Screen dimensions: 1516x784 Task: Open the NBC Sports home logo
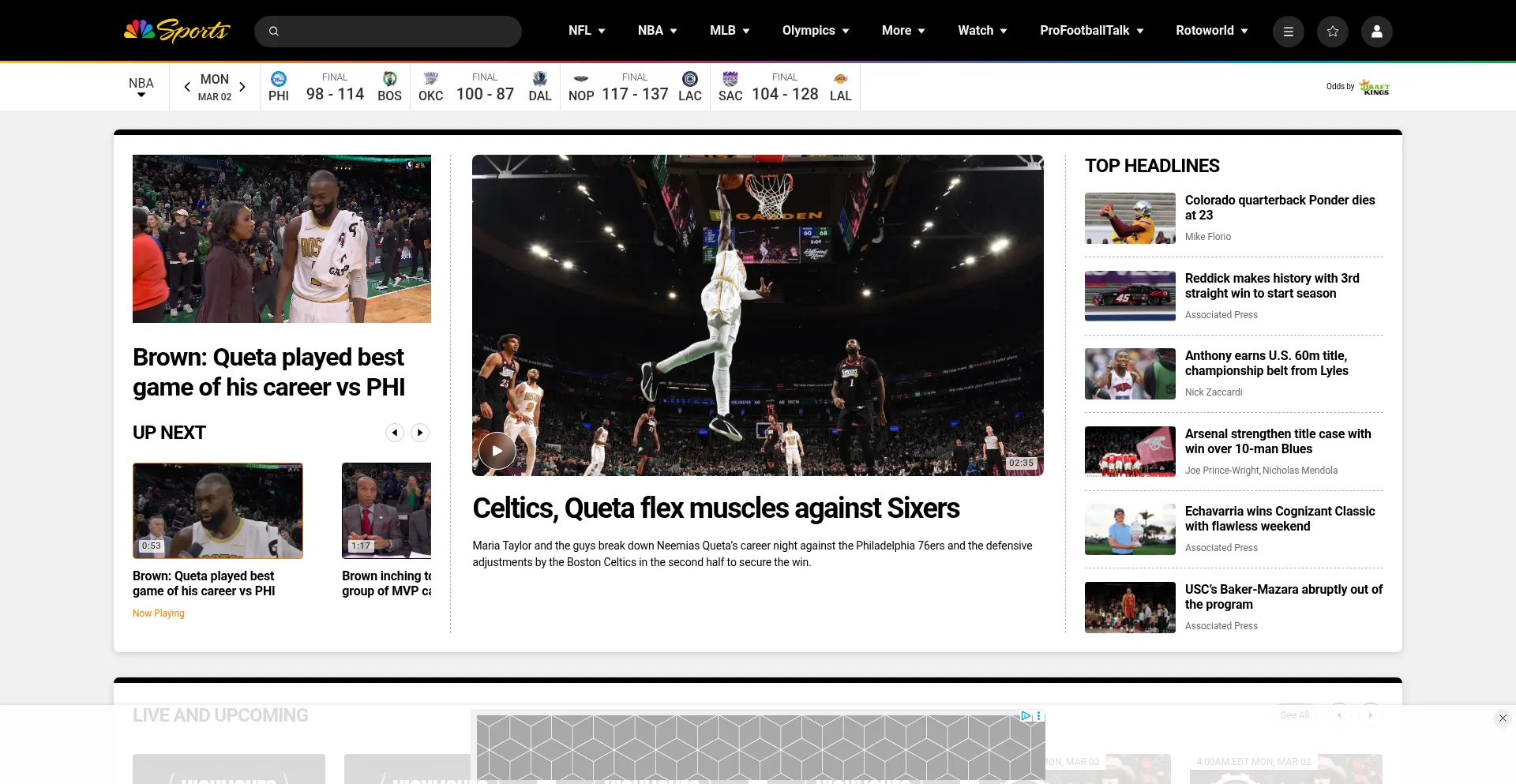(x=177, y=31)
